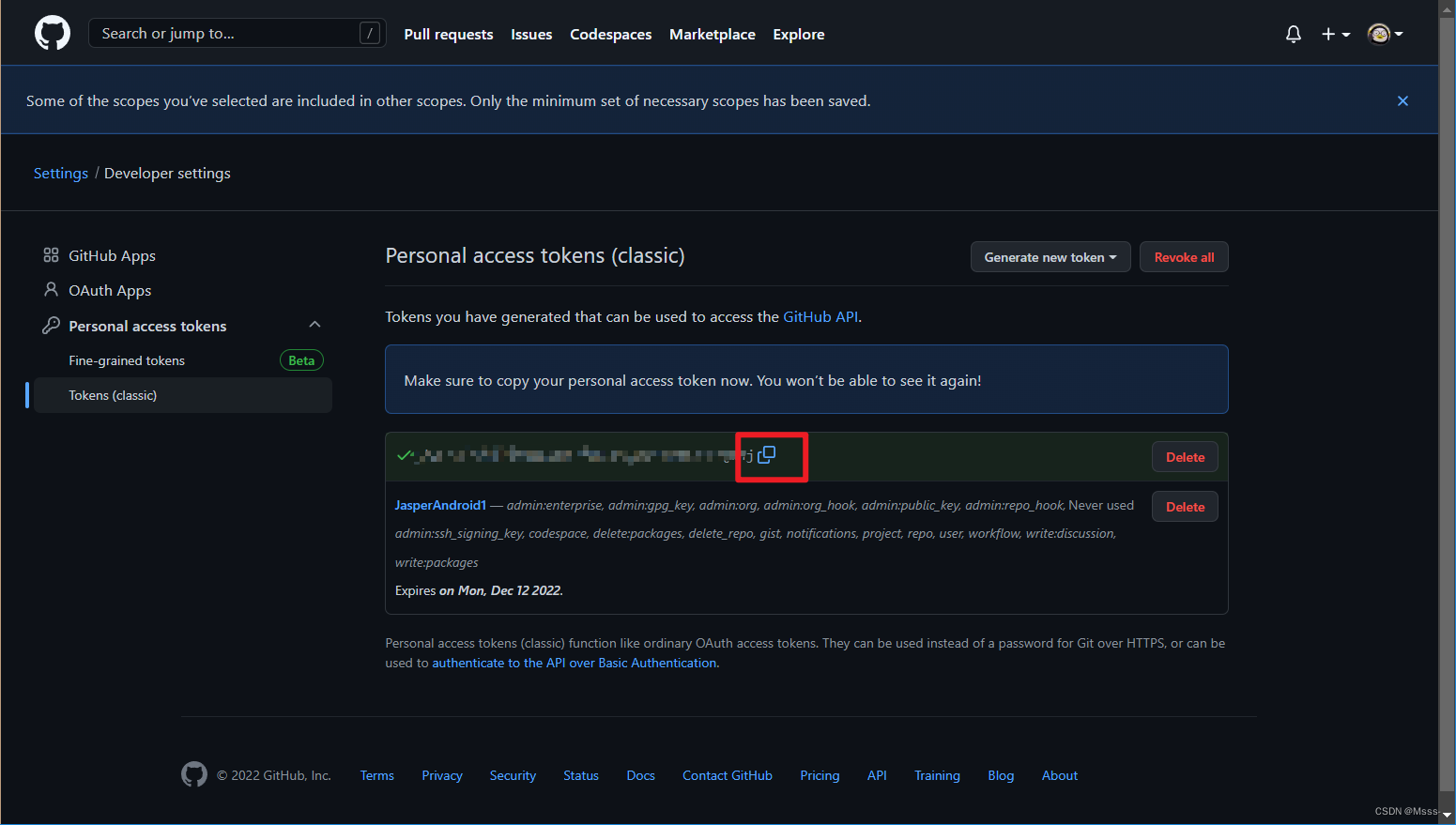The height and width of the screenshot is (825, 1456).
Task: Select Tokens (classic) in sidebar
Action: 183,395
